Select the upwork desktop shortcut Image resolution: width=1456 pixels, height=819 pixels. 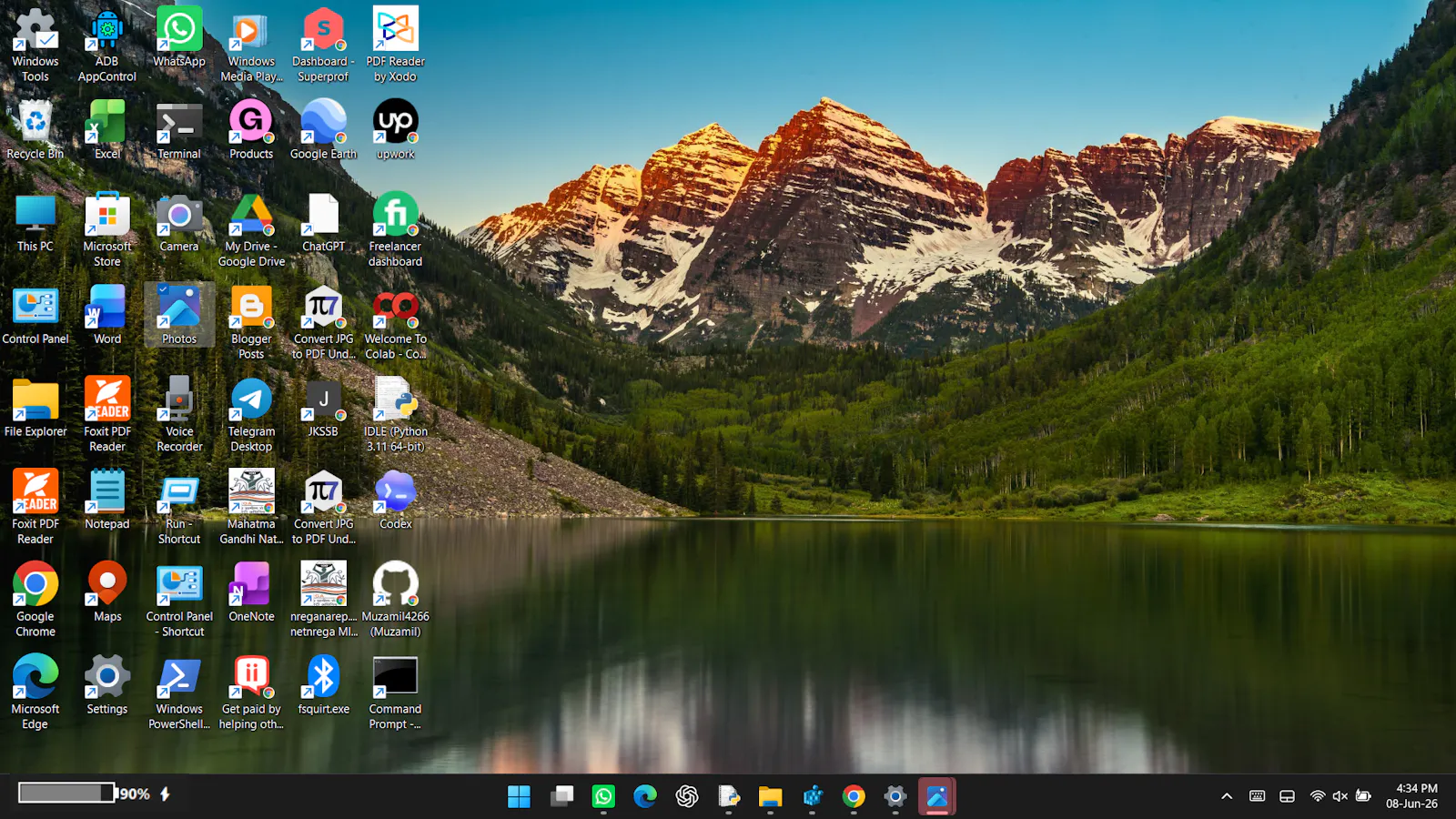click(395, 130)
